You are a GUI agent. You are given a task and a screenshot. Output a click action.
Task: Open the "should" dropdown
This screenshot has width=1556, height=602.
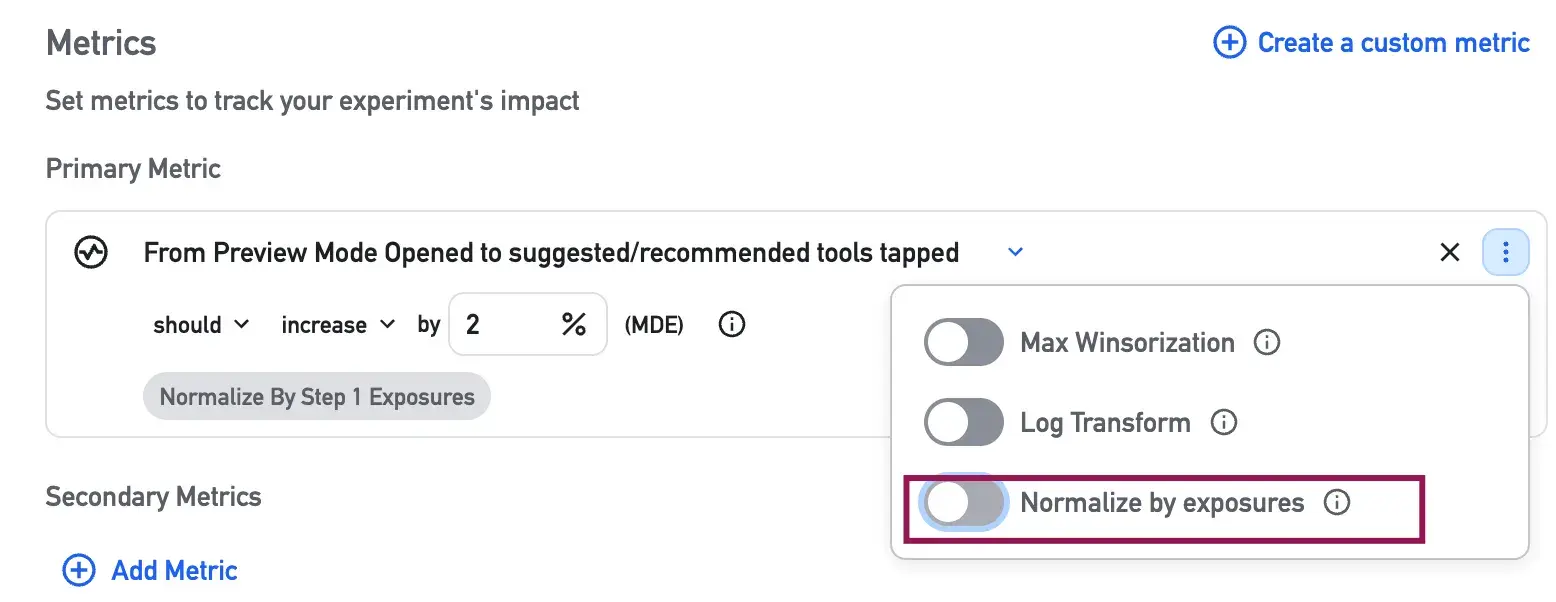[201, 325]
